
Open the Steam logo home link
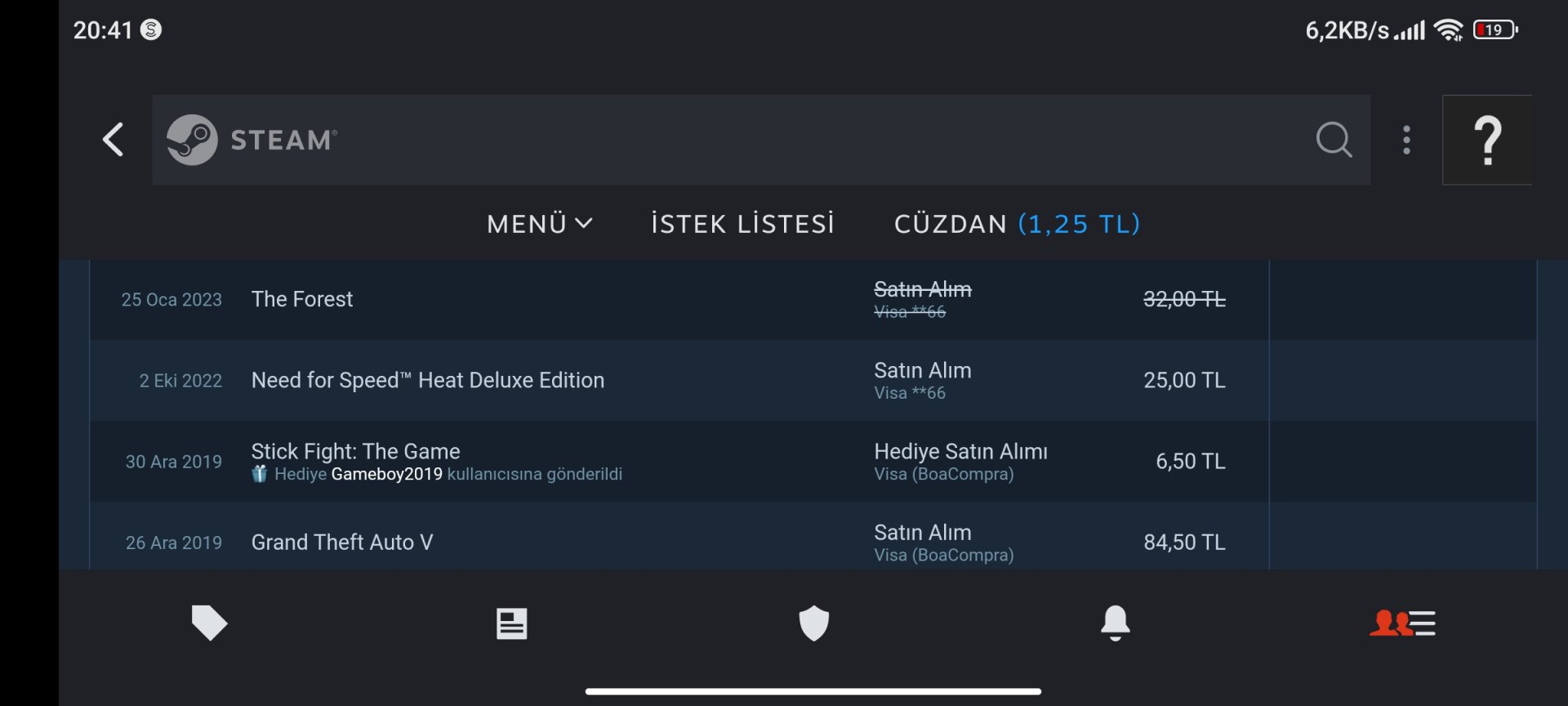(252, 140)
